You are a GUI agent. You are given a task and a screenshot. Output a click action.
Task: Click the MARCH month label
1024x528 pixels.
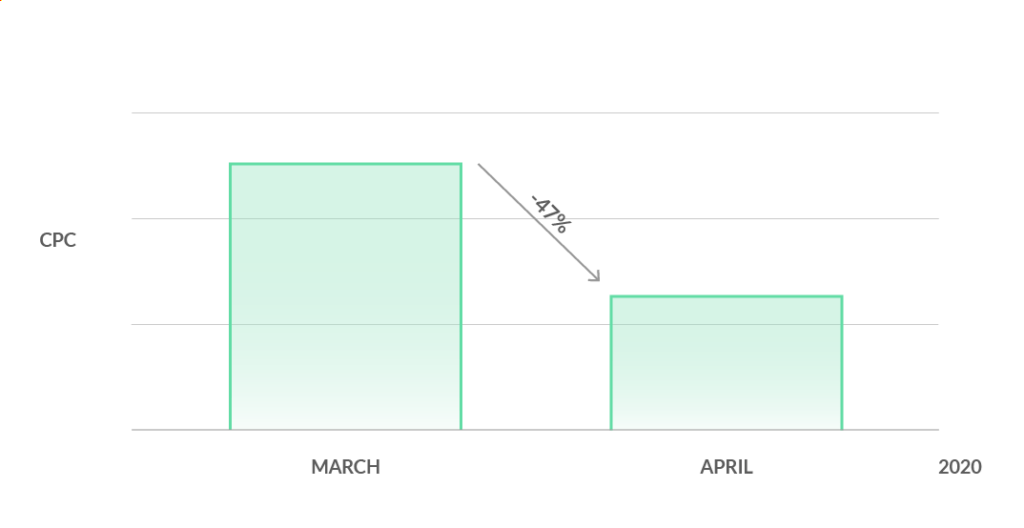tap(346, 467)
